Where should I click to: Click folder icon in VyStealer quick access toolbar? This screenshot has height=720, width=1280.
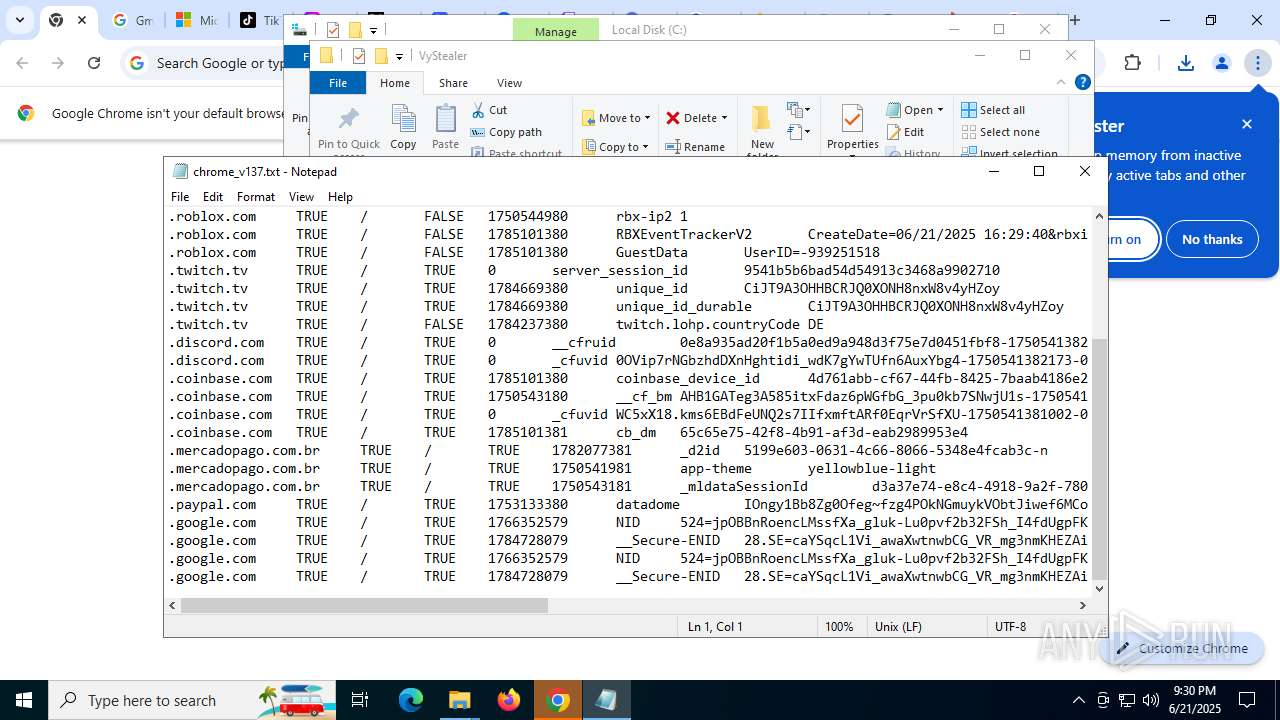click(381, 56)
